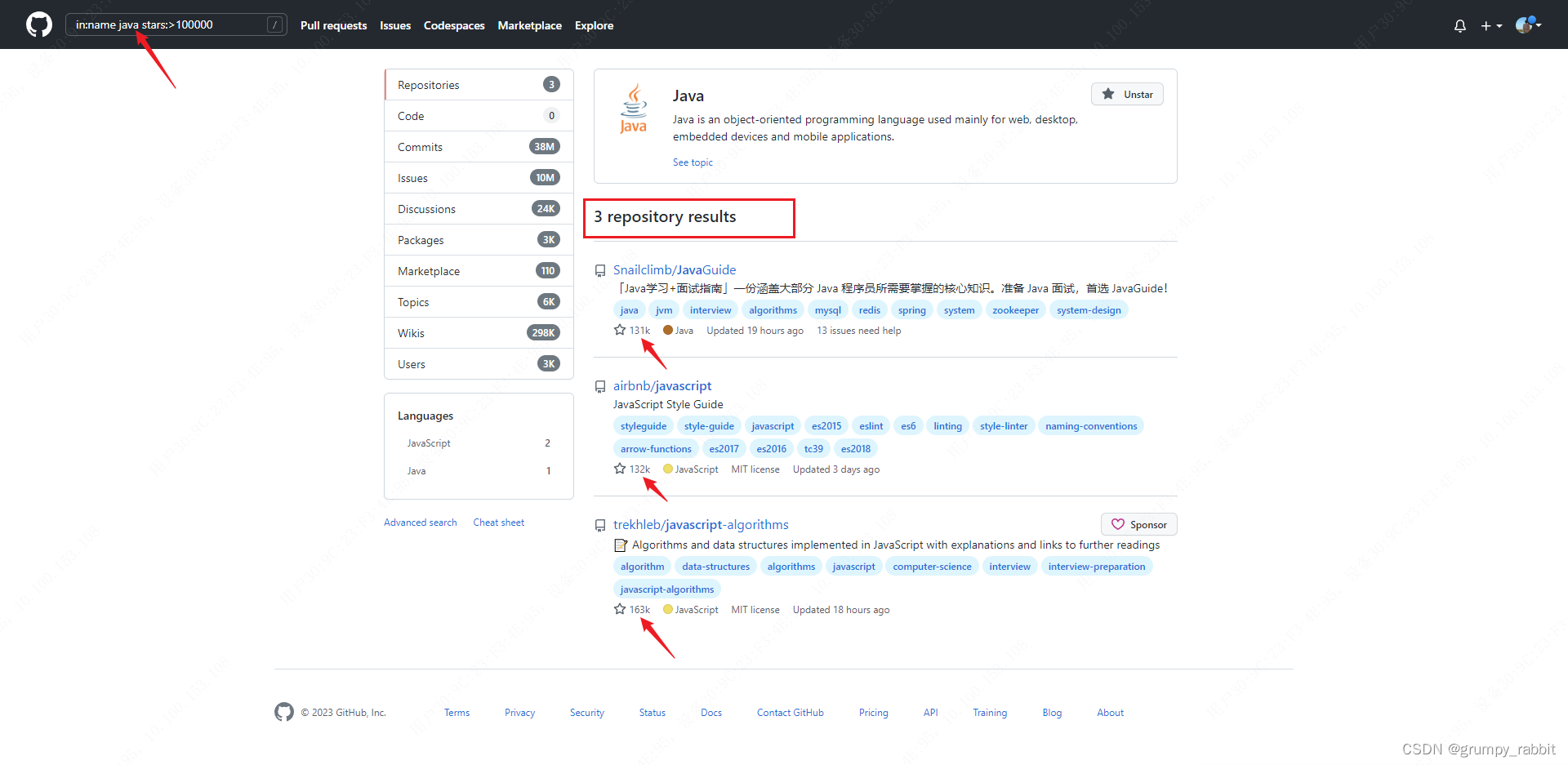Open Security footer link
This screenshot has width=1568, height=765.
[x=587, y=713]
